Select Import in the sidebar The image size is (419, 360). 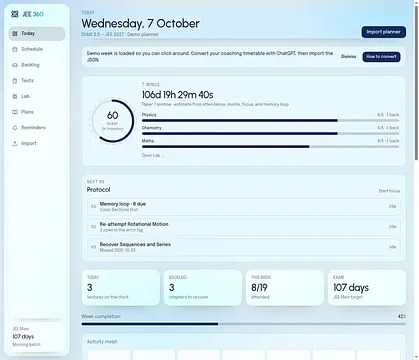tap(37, 143)
